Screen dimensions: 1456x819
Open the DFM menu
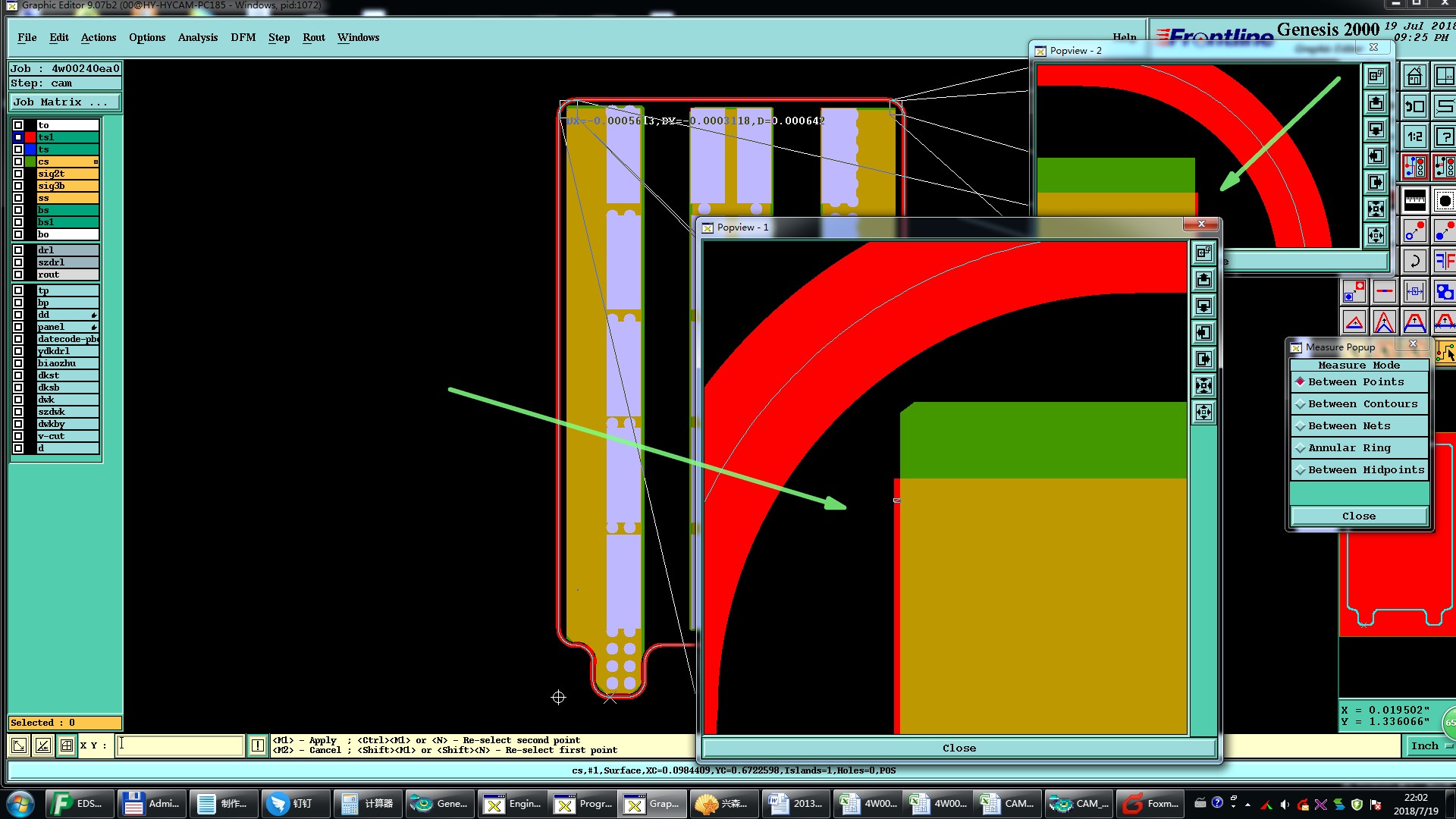(x=243, y=37)
